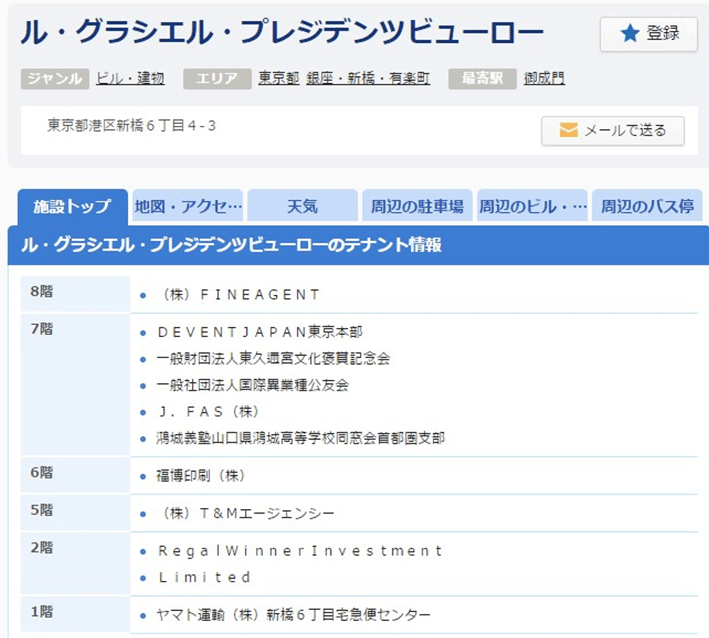
Task: Click the ジャンル label badge
Action: coord(55,79)
